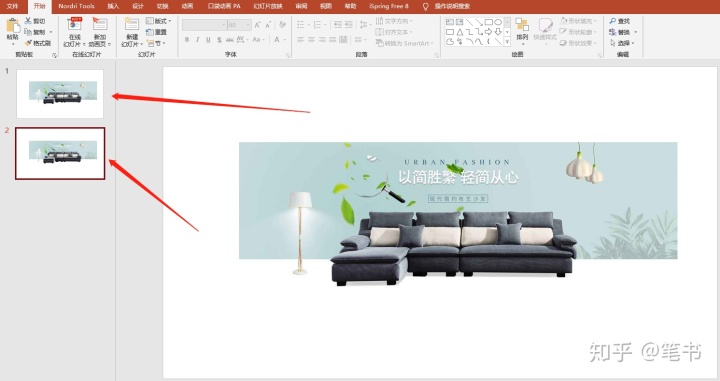The width and height of the screenshot is (720, 381).
Task: Open the Clipboard pane launcher
Action: tap(54, 55)
